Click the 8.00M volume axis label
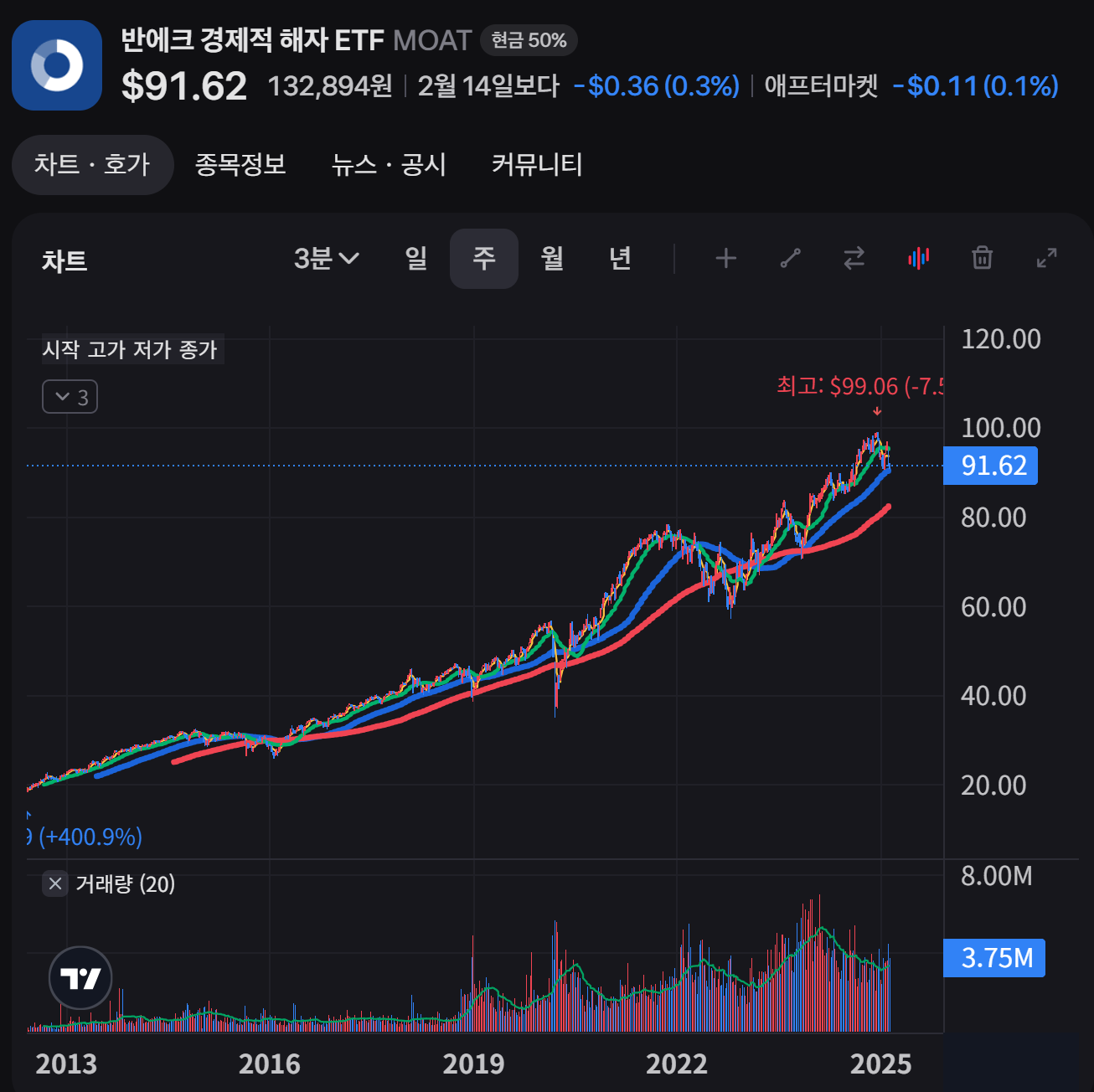Image resolution: width=1094 pixels, height=1092 pixels. point(996,876)
